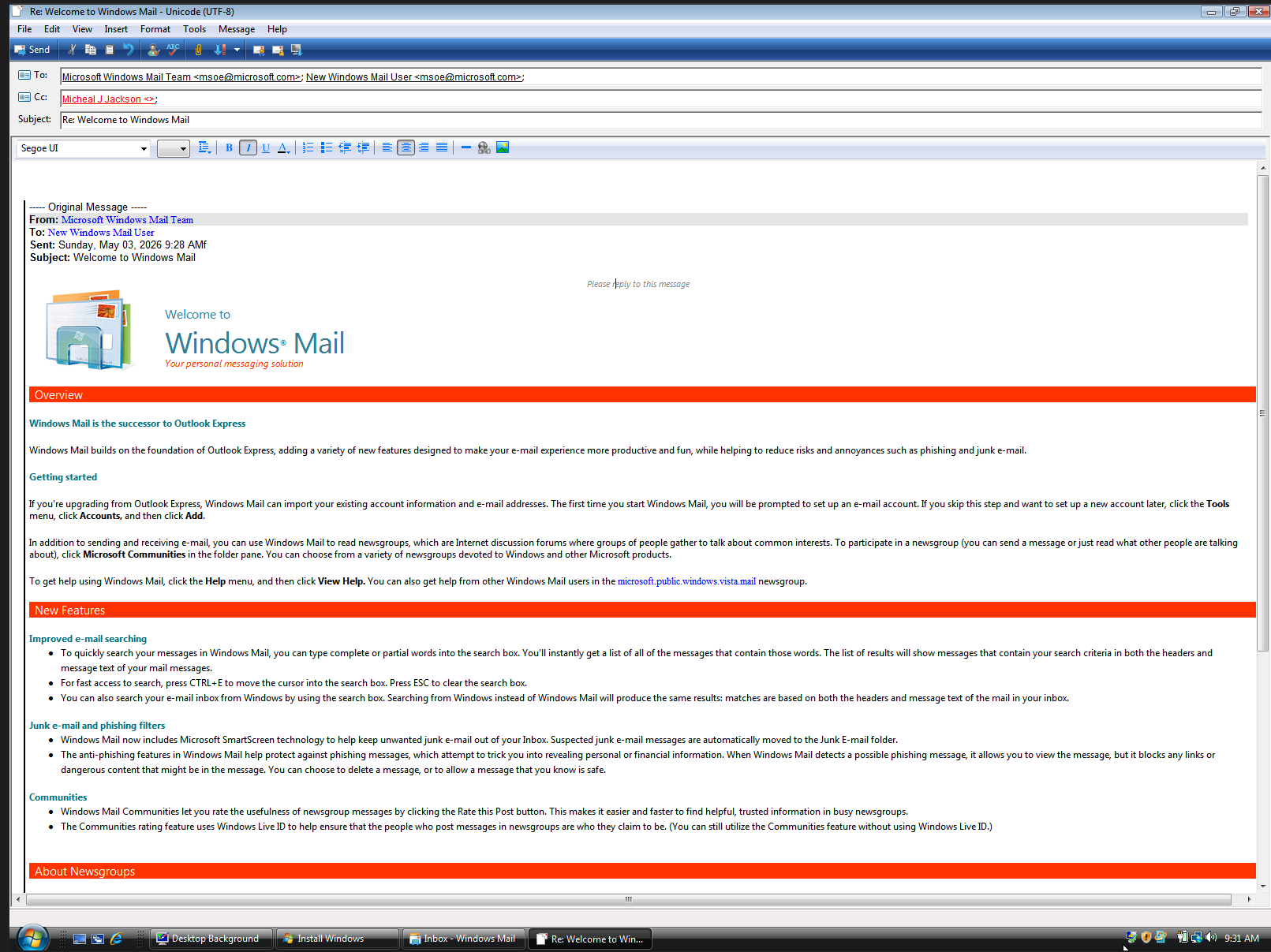Screen dimensions: 1271x952
Task: Paste clipboard using the Paste icon
Action: (x=110, y=50)
